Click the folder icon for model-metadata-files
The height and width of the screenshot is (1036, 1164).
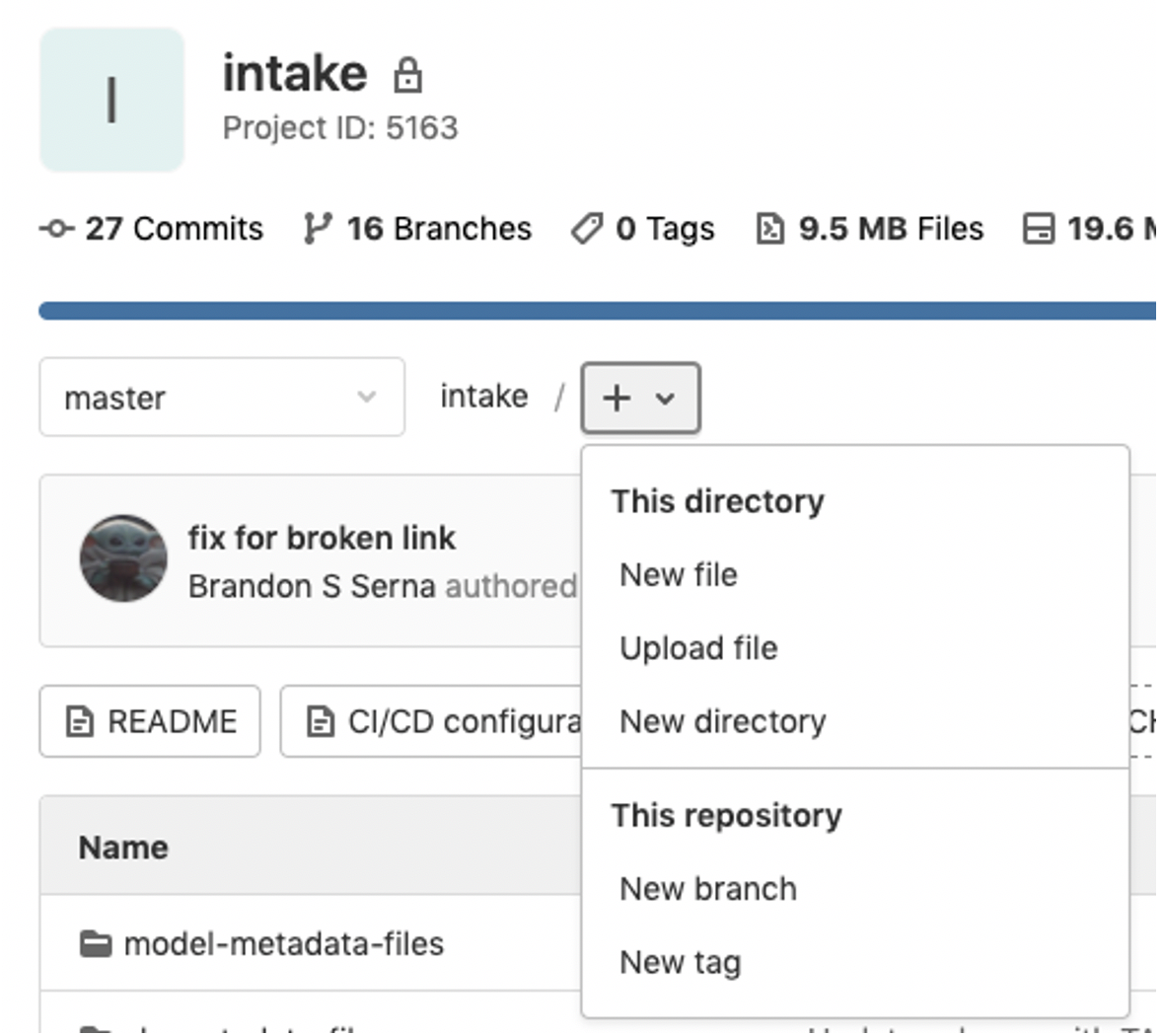pyautogui.click(x=96, y=944)
